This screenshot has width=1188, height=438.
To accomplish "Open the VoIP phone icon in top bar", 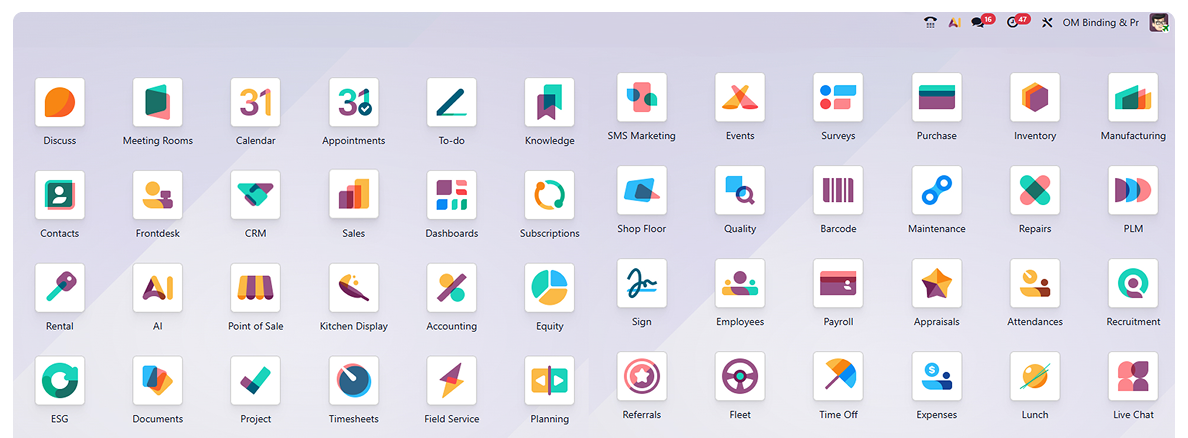I will (x=930, y=23).
